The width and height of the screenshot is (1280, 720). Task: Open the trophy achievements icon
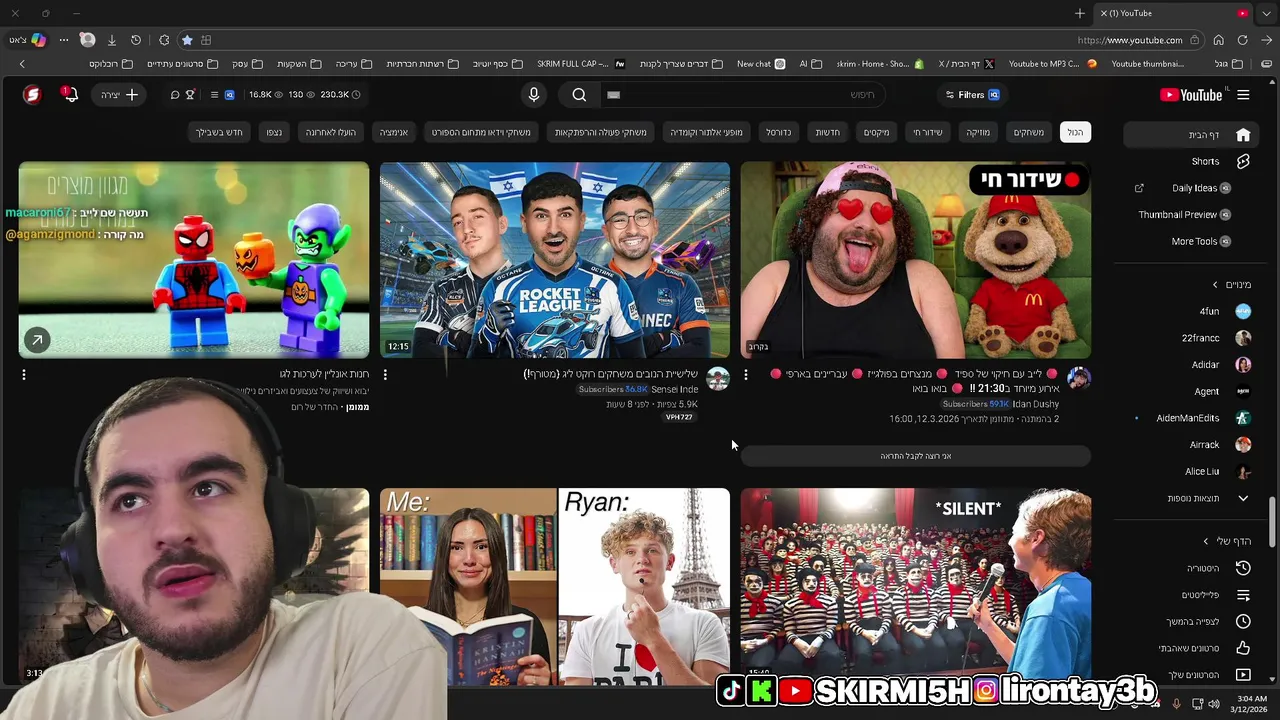point(190,95)
